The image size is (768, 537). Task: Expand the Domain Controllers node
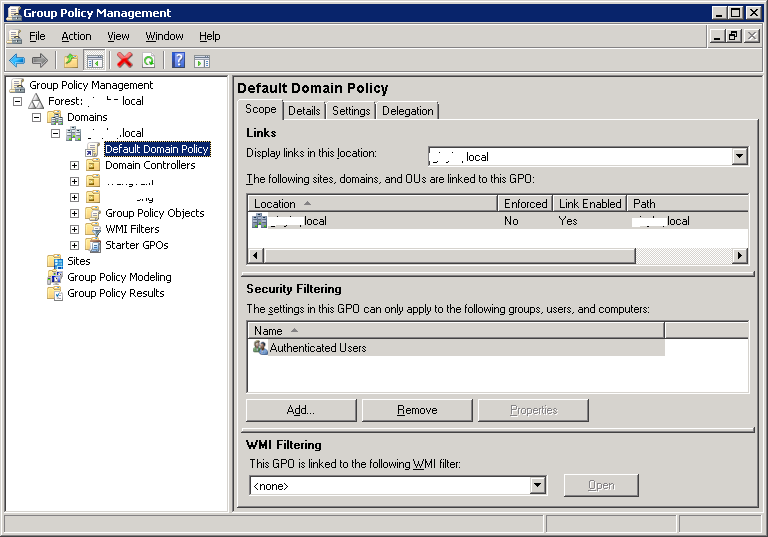[x=74, y=166]
